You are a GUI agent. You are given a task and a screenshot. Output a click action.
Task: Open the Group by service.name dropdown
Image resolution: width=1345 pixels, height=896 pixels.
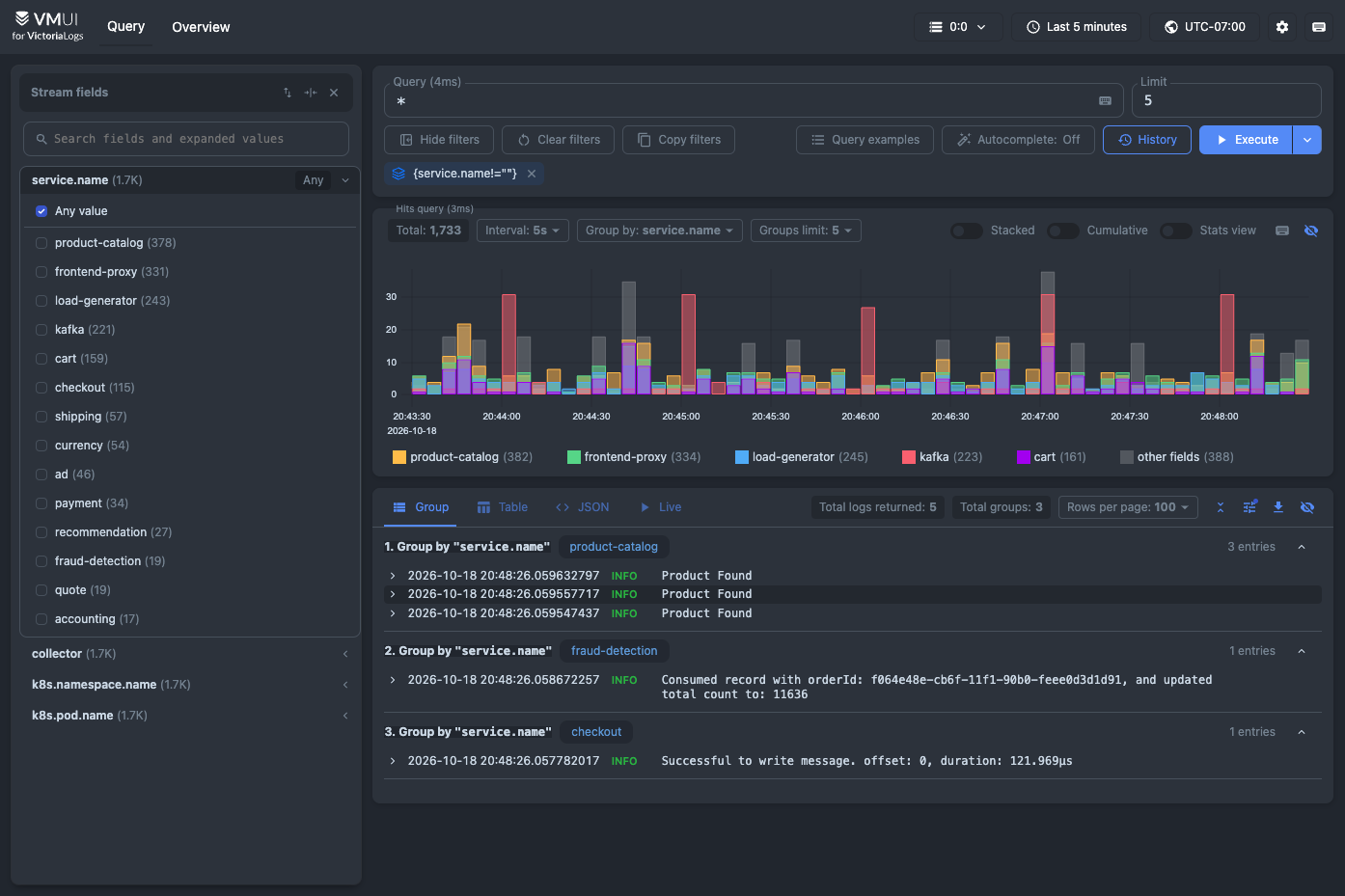[x=660, y=231]
